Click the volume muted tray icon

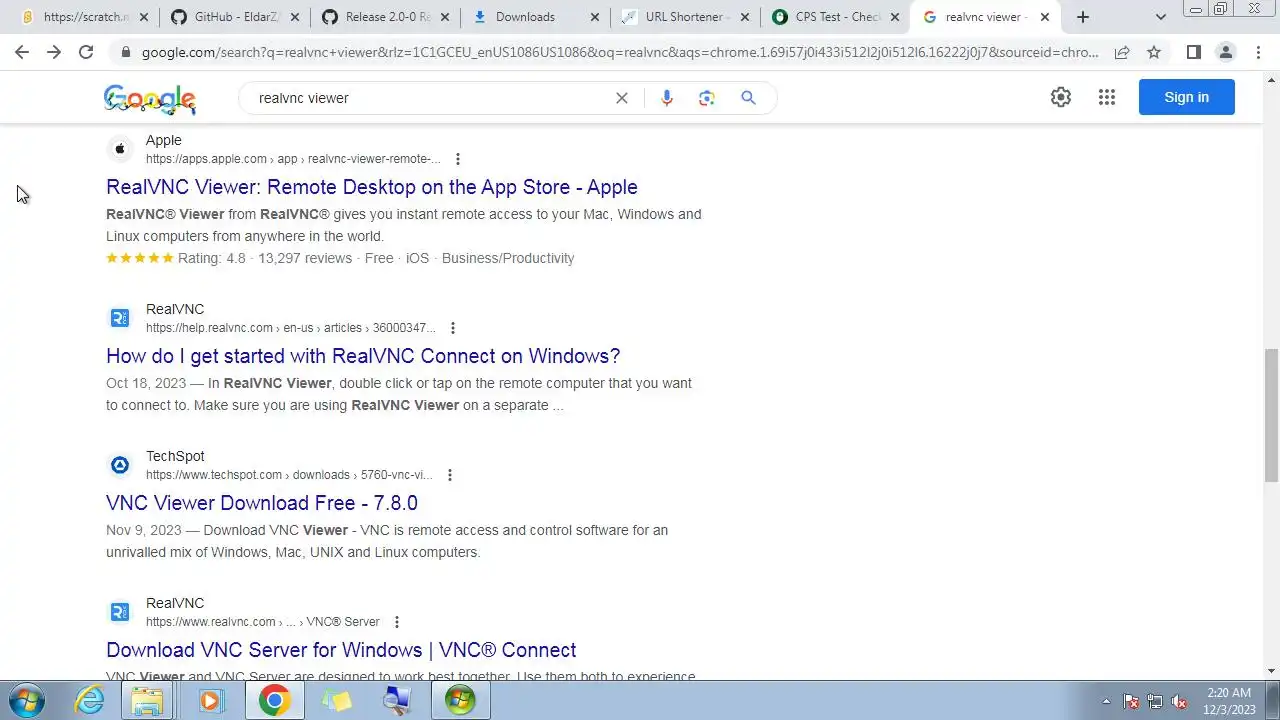coord(1179,702)
